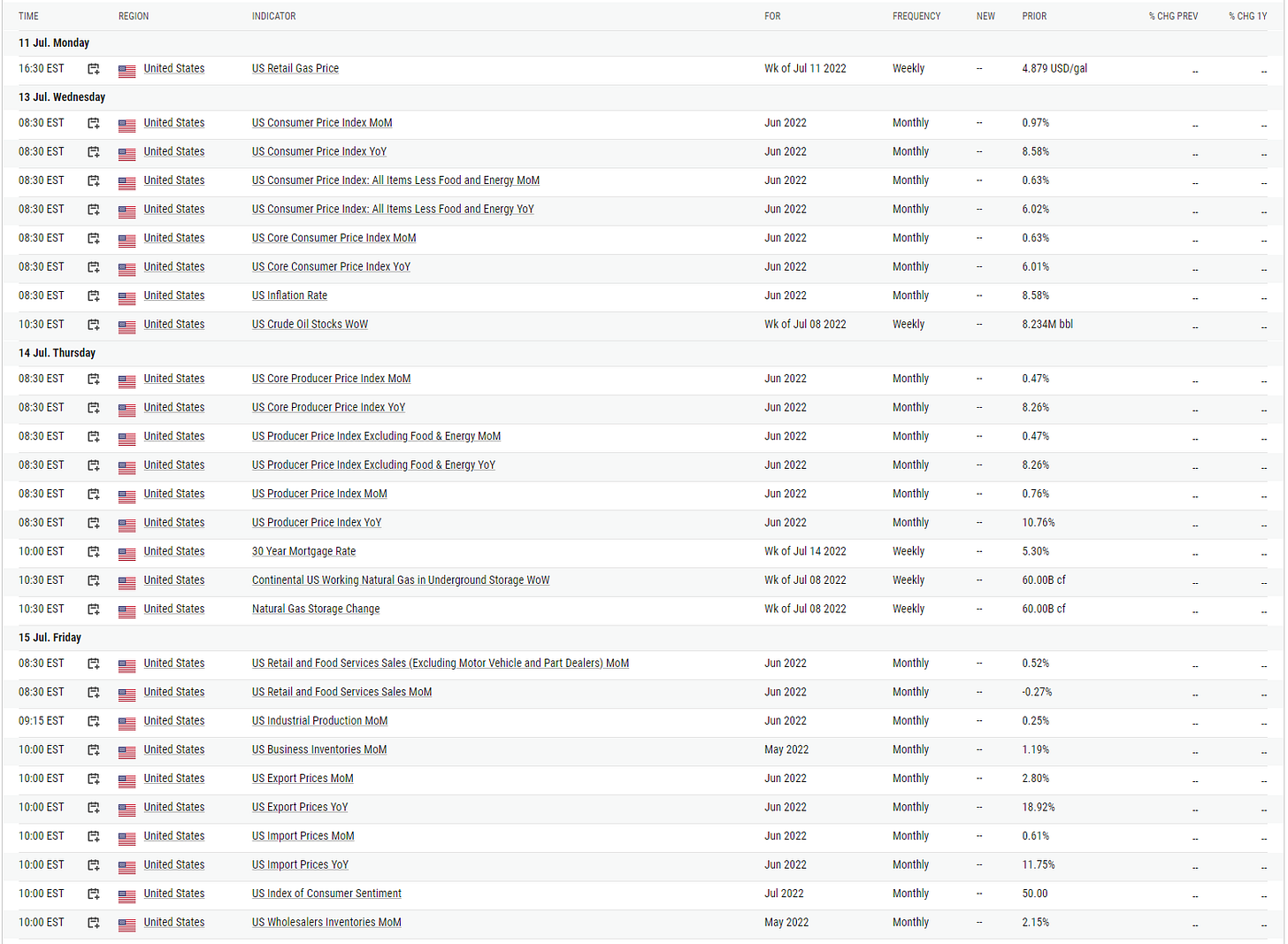Screen dimensions: 1288x944
Task: Click the 13 Jul. Wednesday date header
Action: (62, 97)
